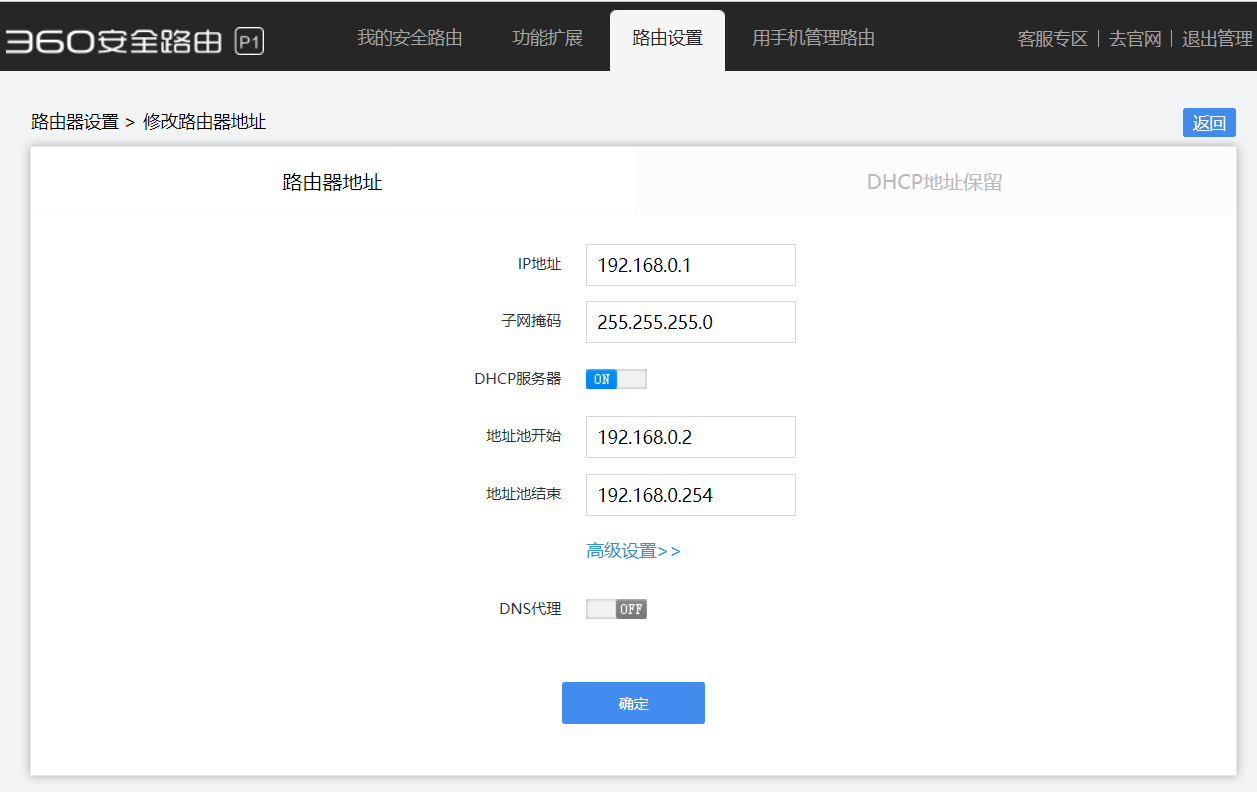The height and width of the screenshot is (792, 1257).
Task: Click the 地址池开始 input field
Action: [x=690, y=437]
